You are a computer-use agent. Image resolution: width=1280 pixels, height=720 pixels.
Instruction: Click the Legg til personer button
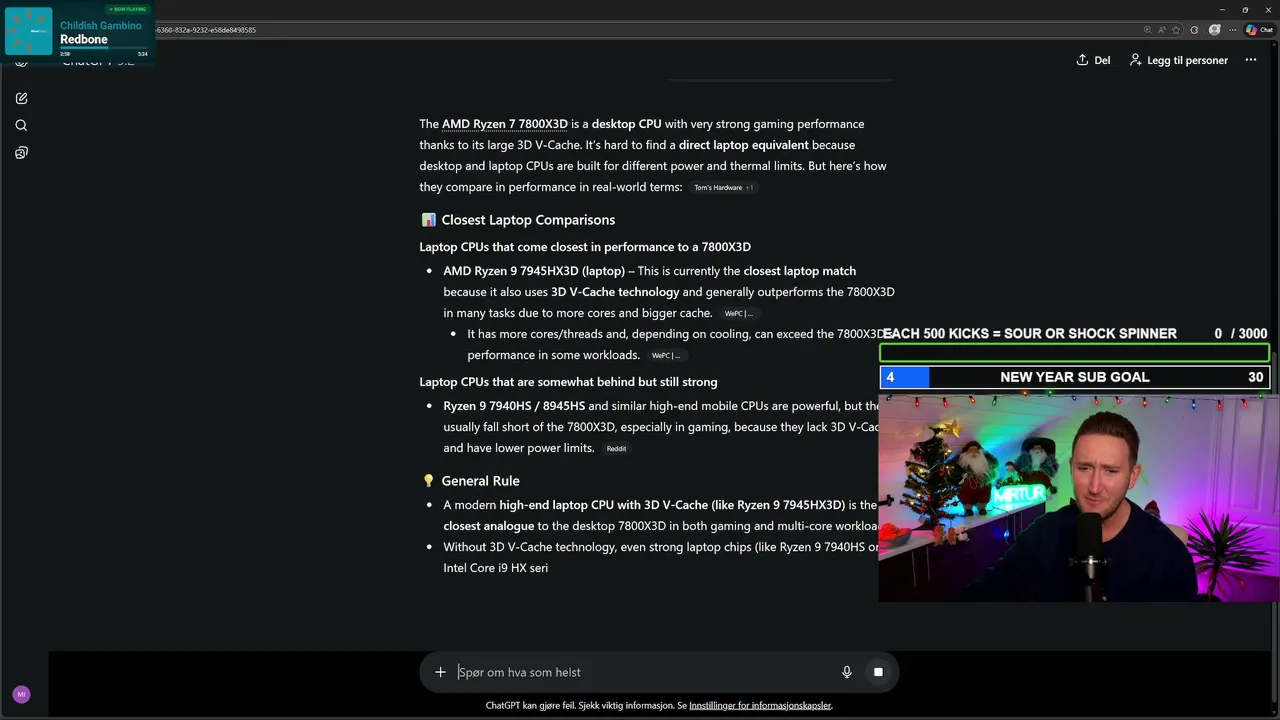click(1179, 60)
